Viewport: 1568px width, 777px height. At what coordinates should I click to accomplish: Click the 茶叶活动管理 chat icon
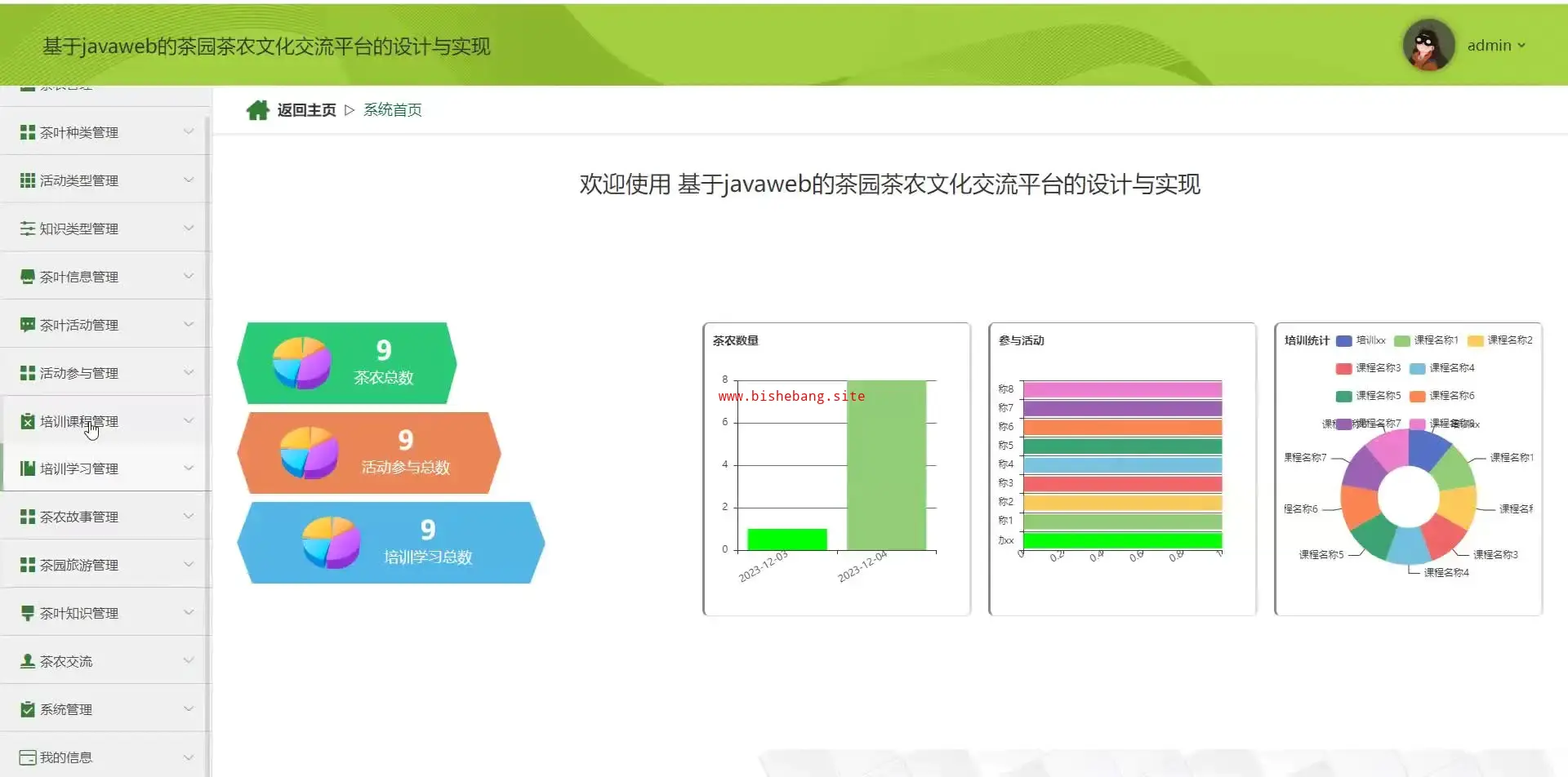[x=28, y=325]
